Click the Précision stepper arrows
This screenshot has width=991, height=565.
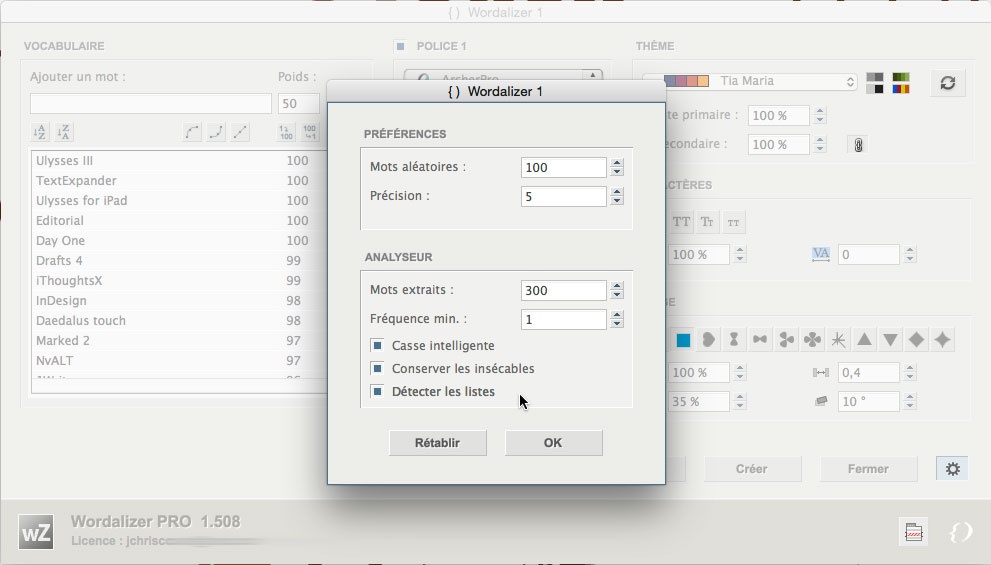[x=617, y=197]
